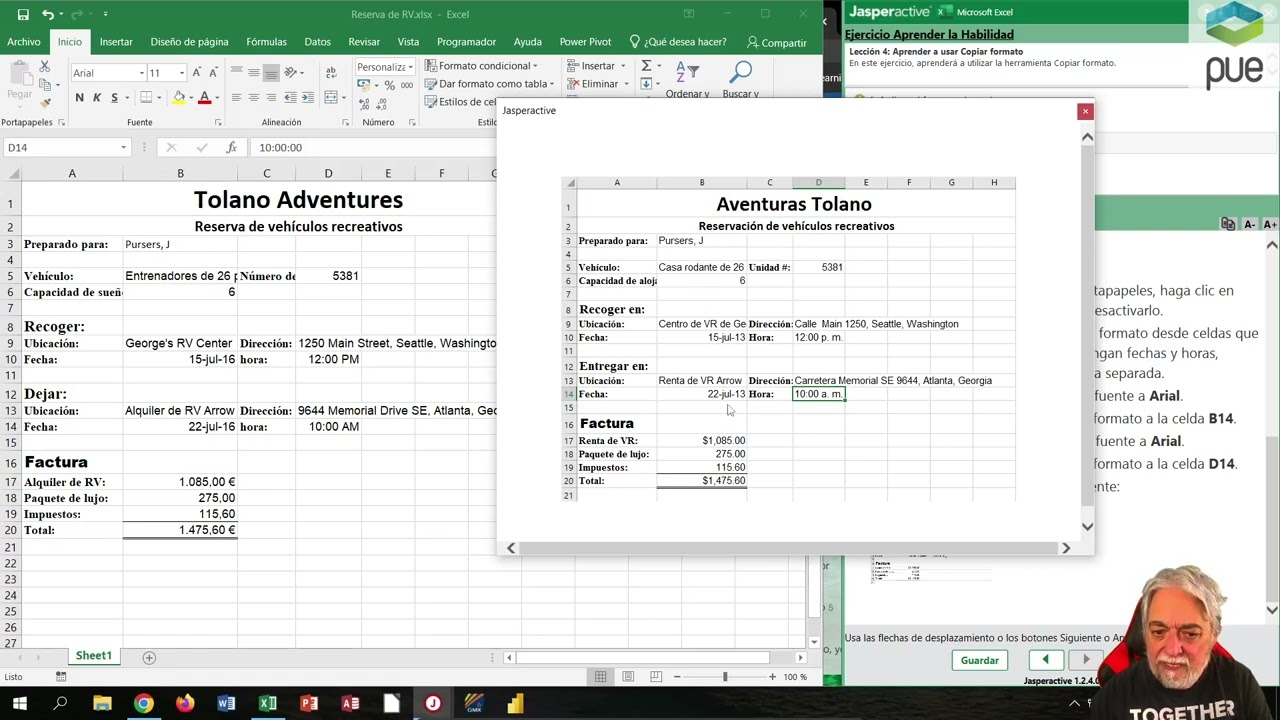The width and height of the screenshot is (1280, 720).
Task: Open Windows Start menu
Action: point(19,704)
